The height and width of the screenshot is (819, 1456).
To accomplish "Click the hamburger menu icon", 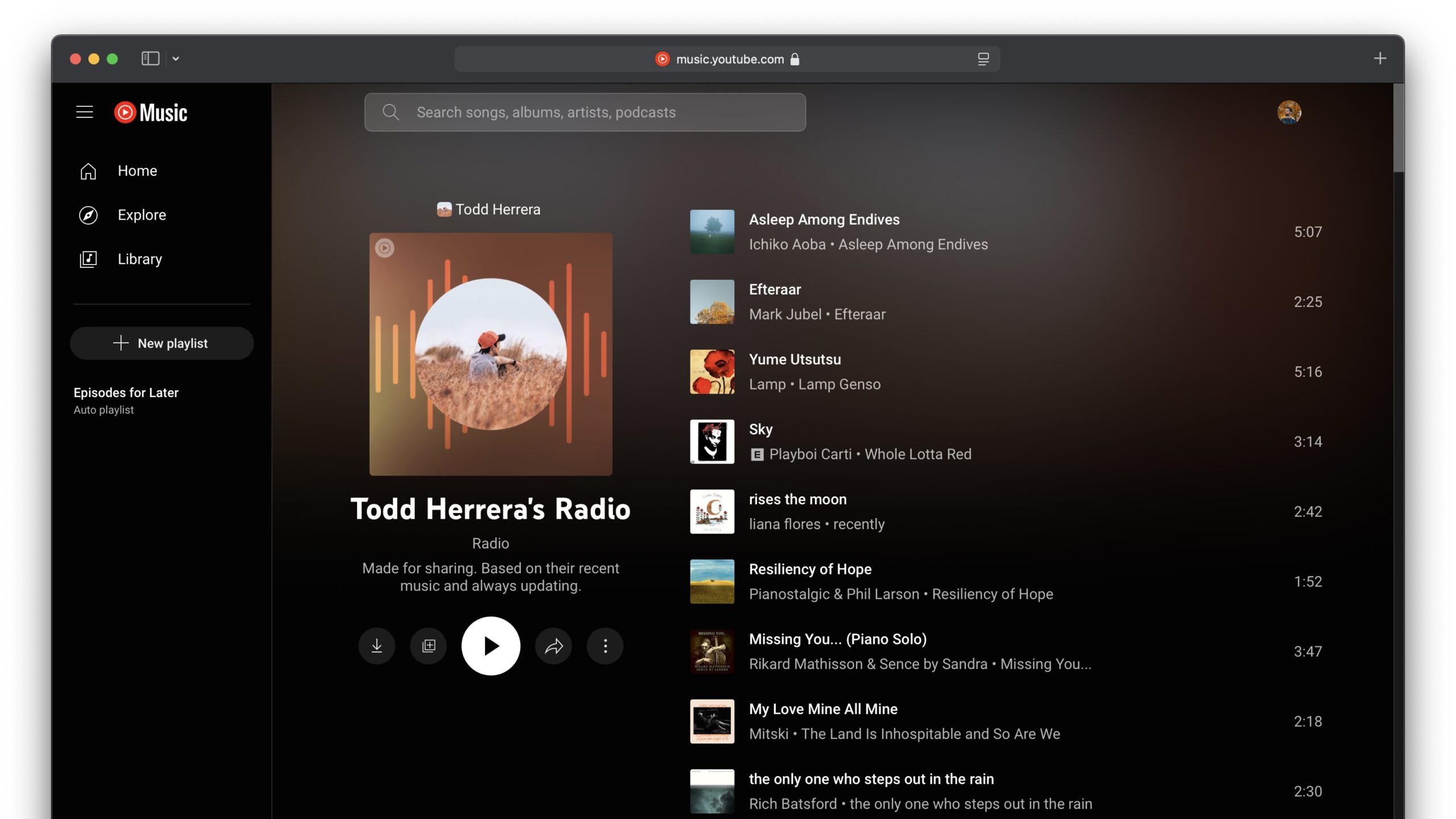I will click(x=85, y=111).
